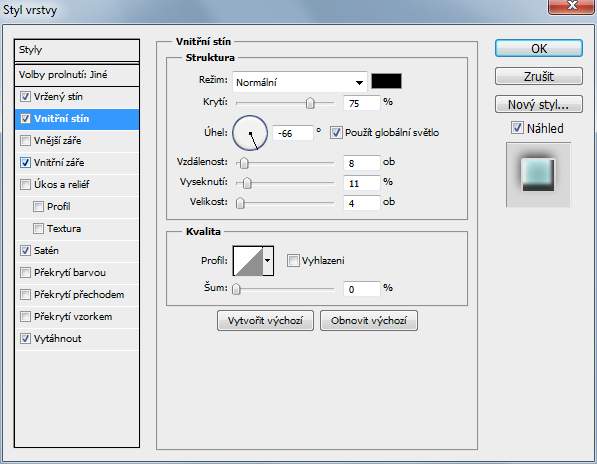Click the Krytí opacity slider handle
This screenshot has height=464, width=597.
pos(310,103)
